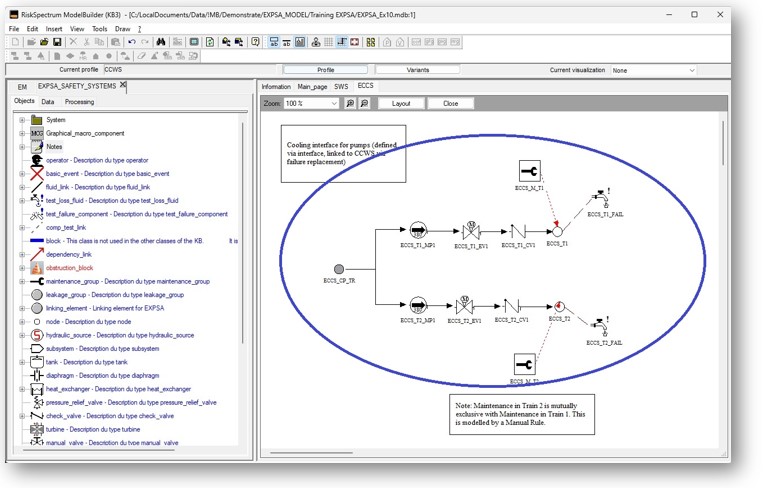Click the ECCS_T2_EV1 valve symbol
777x488 pixels.
[463, 304]
